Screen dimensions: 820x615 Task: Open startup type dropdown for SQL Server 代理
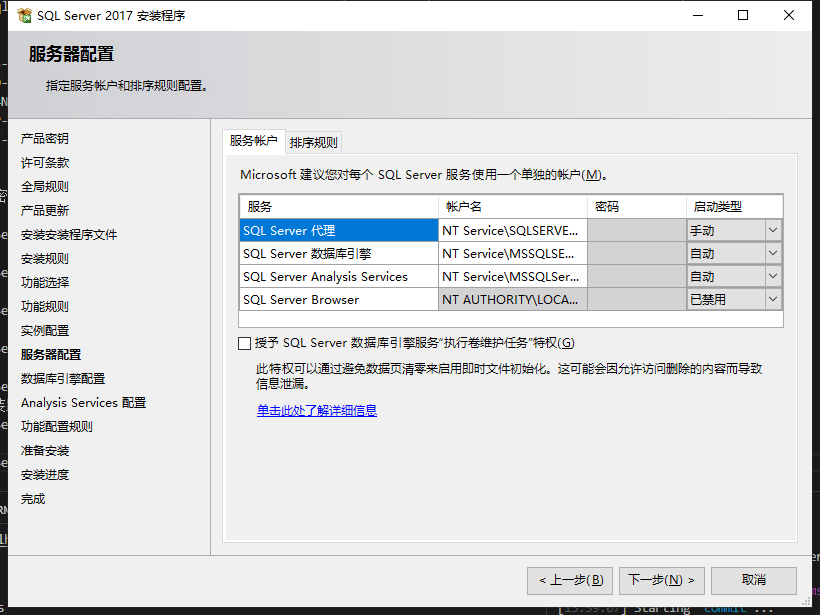[x=772, y=230]
